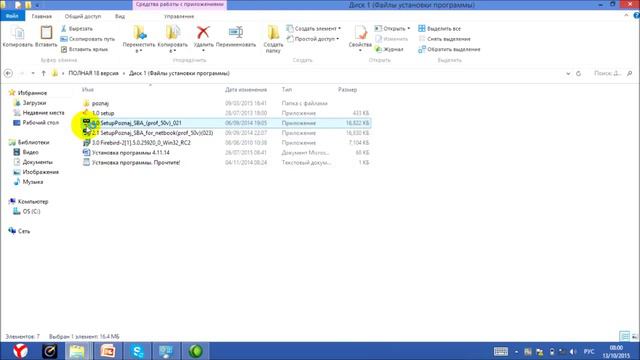Open OS (C:) drive

31,211
